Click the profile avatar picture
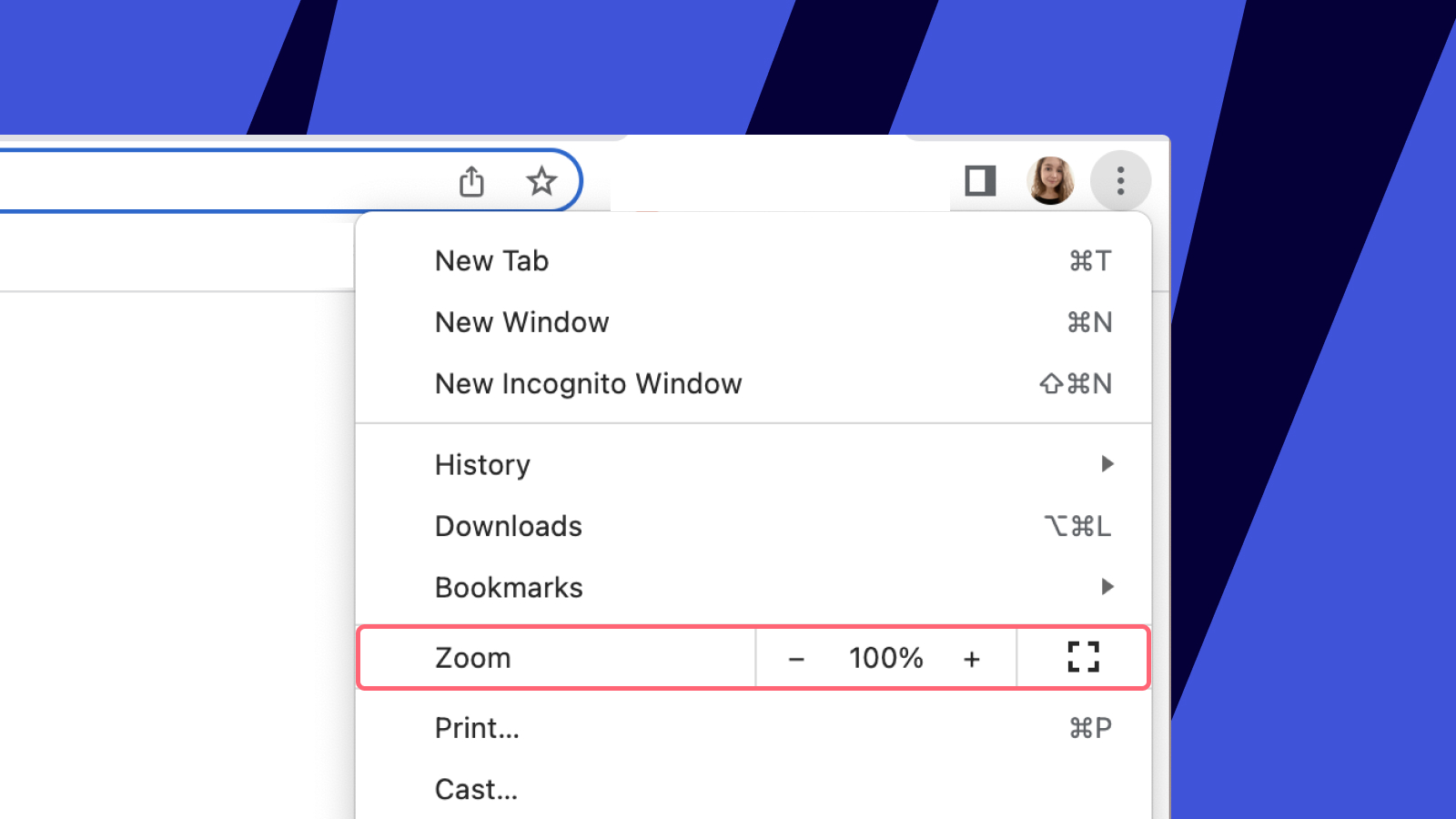 (1050, 181)
